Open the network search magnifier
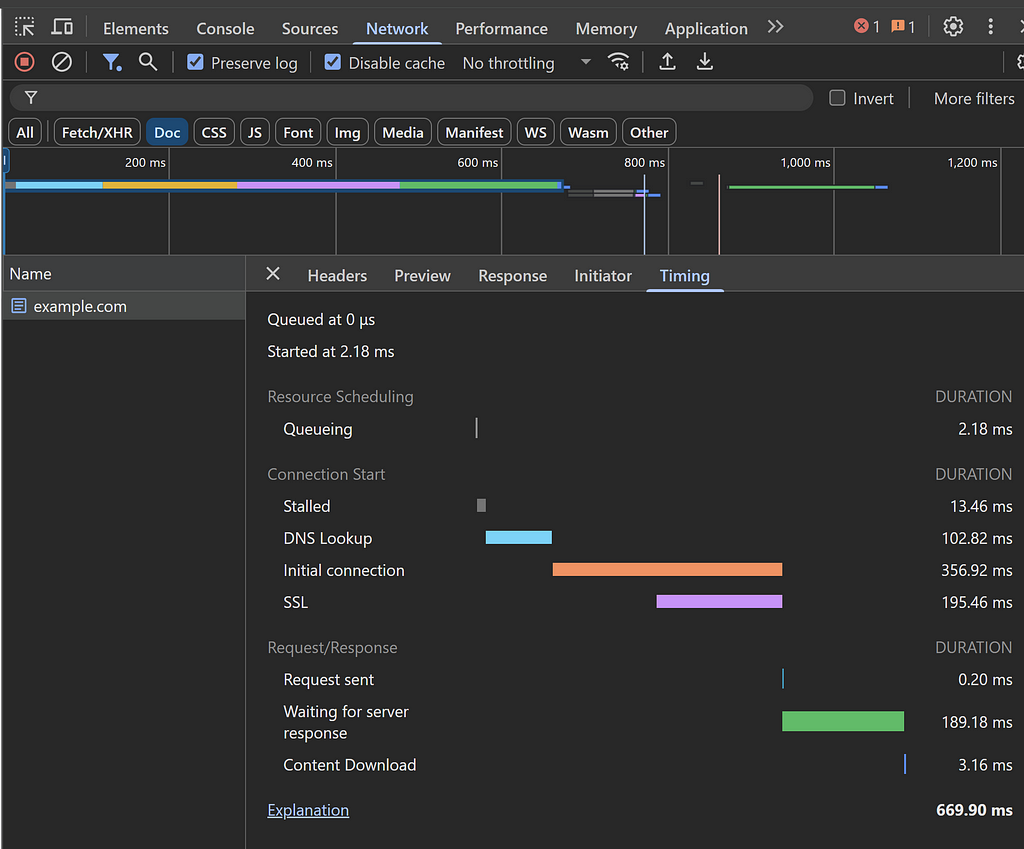1024x849 pixels. 148,62
